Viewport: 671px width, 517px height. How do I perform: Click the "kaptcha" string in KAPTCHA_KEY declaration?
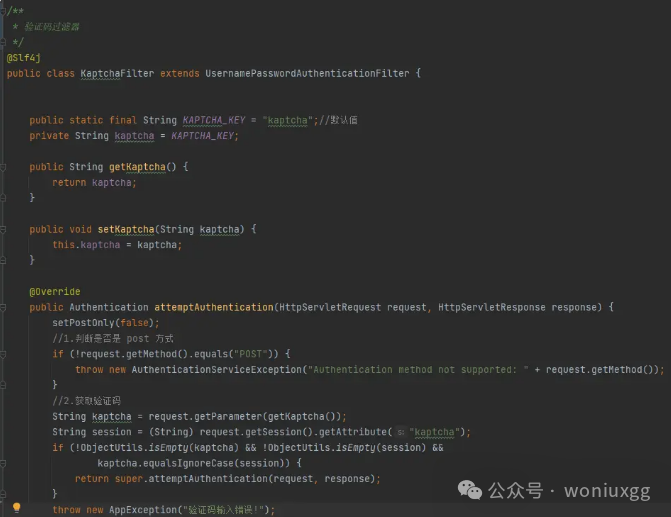click(288, 120)
